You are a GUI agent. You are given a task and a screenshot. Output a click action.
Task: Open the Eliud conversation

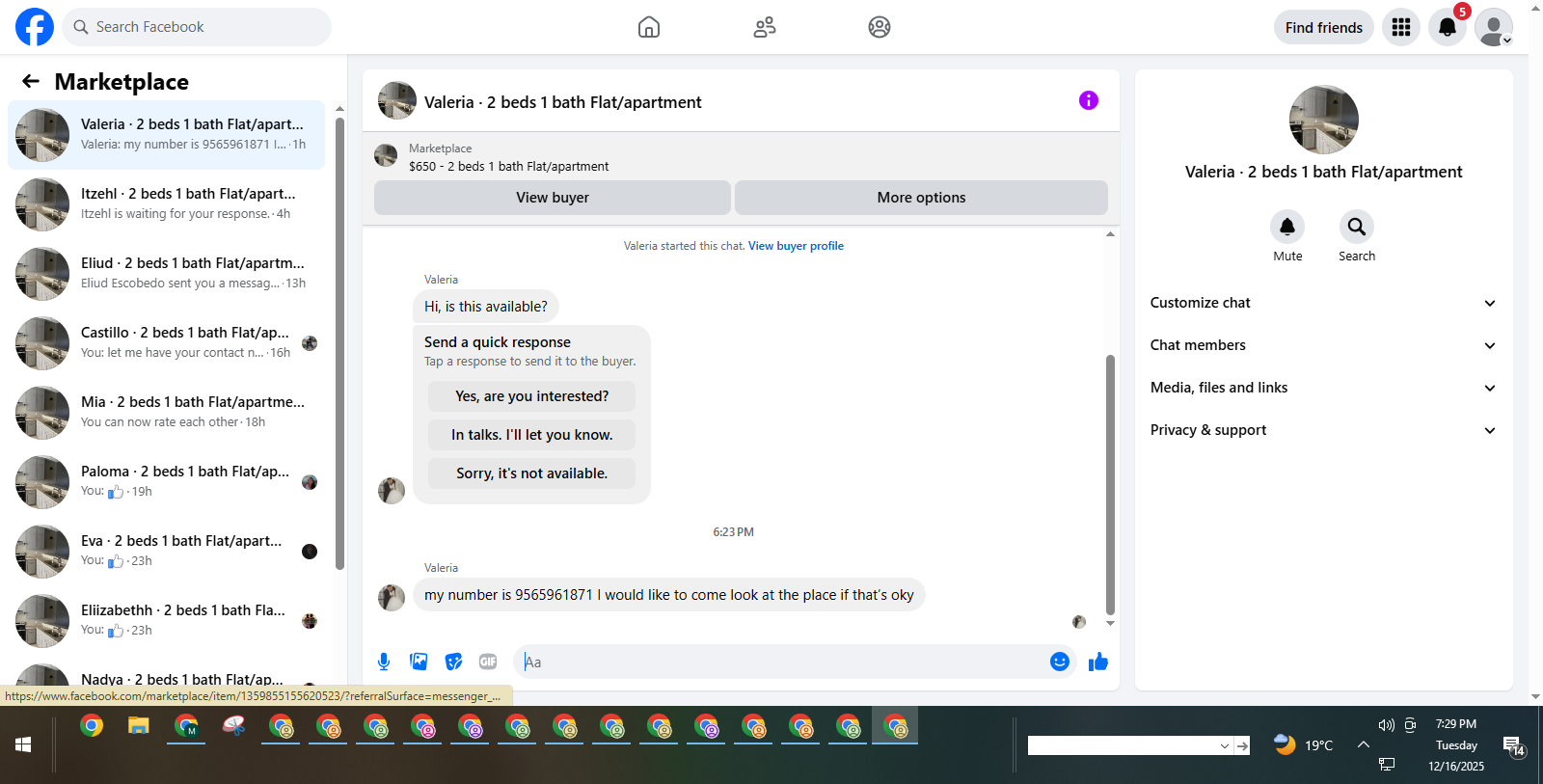point(166,274)
